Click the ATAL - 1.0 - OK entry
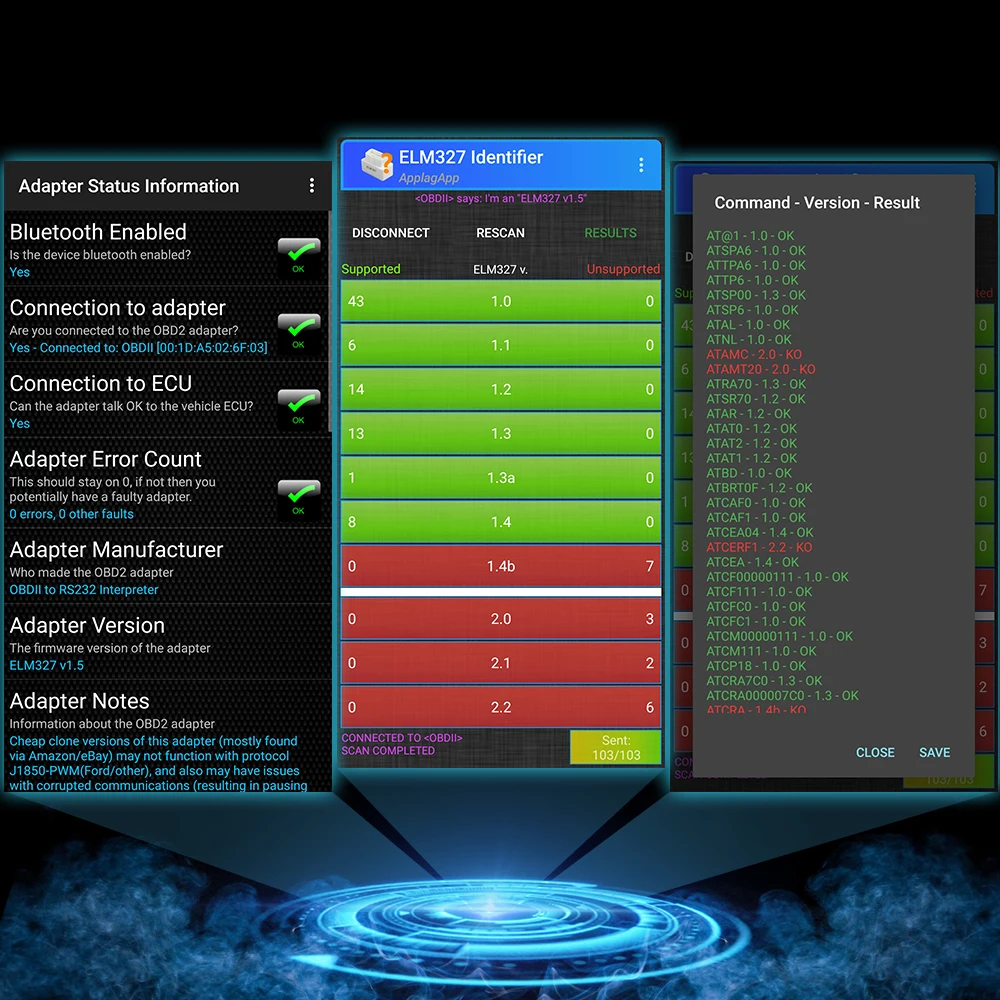This screenshot has width=1000, height=1000. click(x=748, y=325)
